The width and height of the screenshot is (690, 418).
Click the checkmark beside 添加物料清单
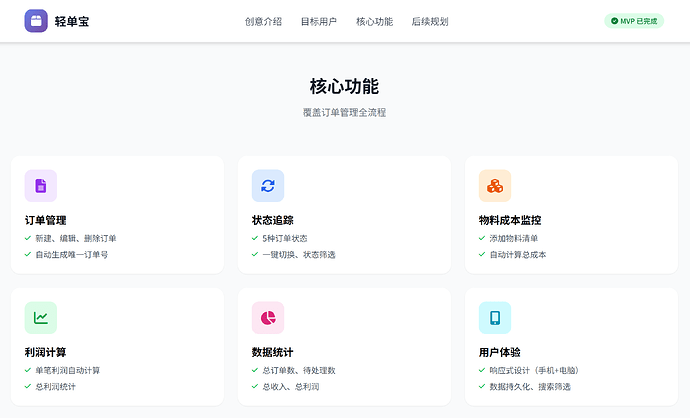[x=482, y=238]
